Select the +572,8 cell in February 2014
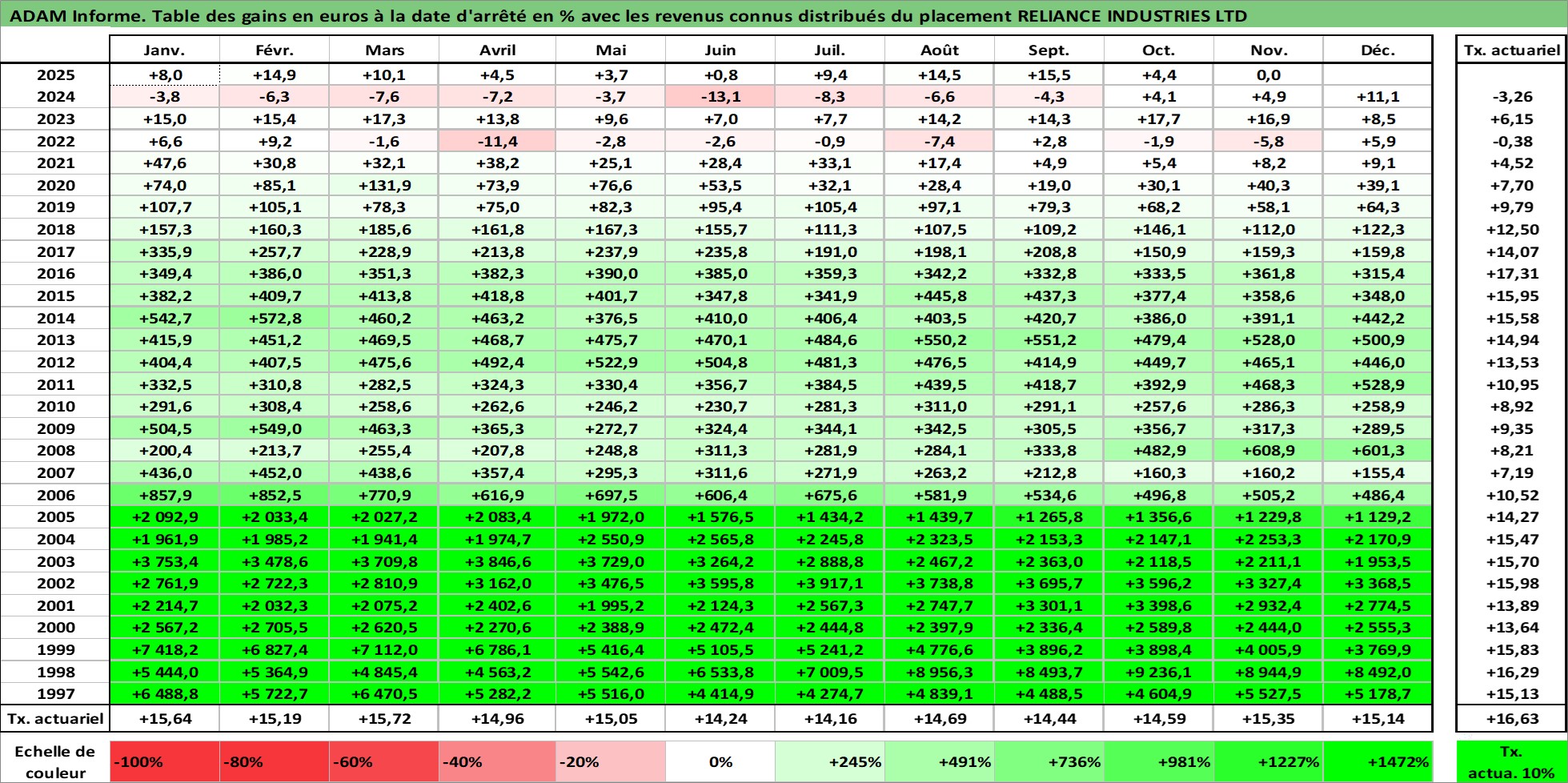The width and height of the screenshot is (1568, 783). (x=275, y=319)
